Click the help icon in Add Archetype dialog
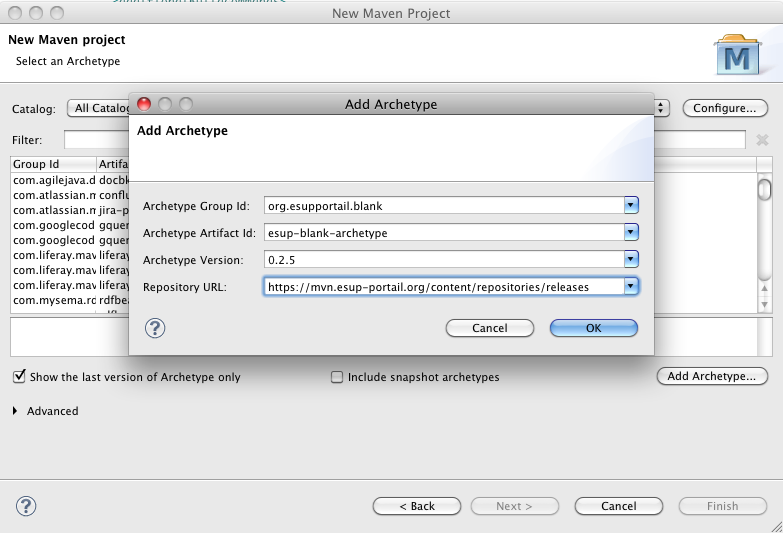 tap(155, 328)
